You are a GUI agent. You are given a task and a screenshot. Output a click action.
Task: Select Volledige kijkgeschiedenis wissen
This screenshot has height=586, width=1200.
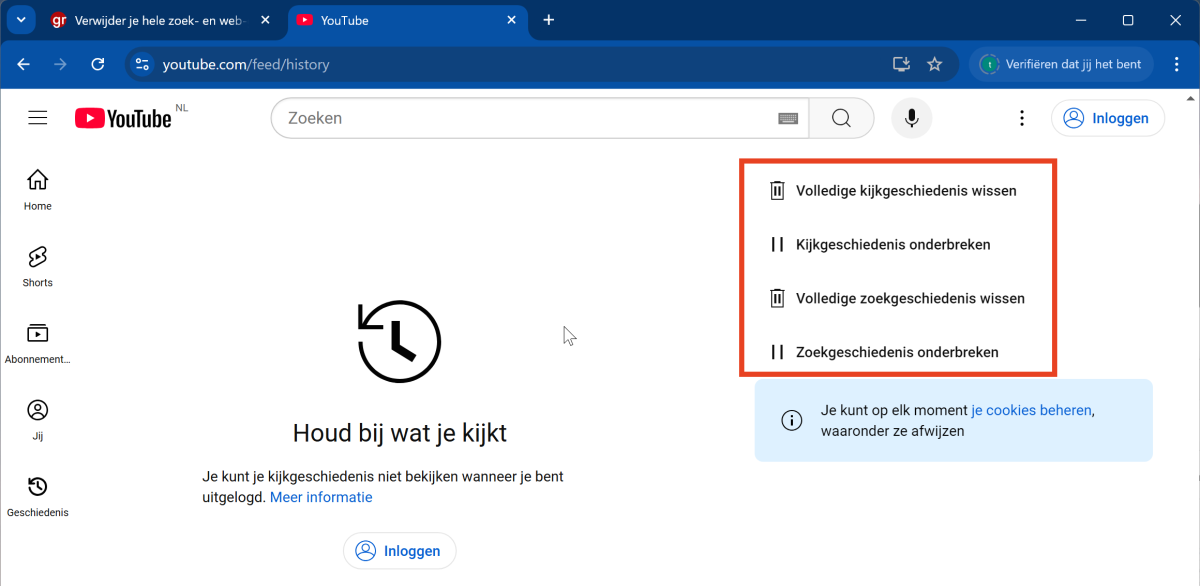905,190
